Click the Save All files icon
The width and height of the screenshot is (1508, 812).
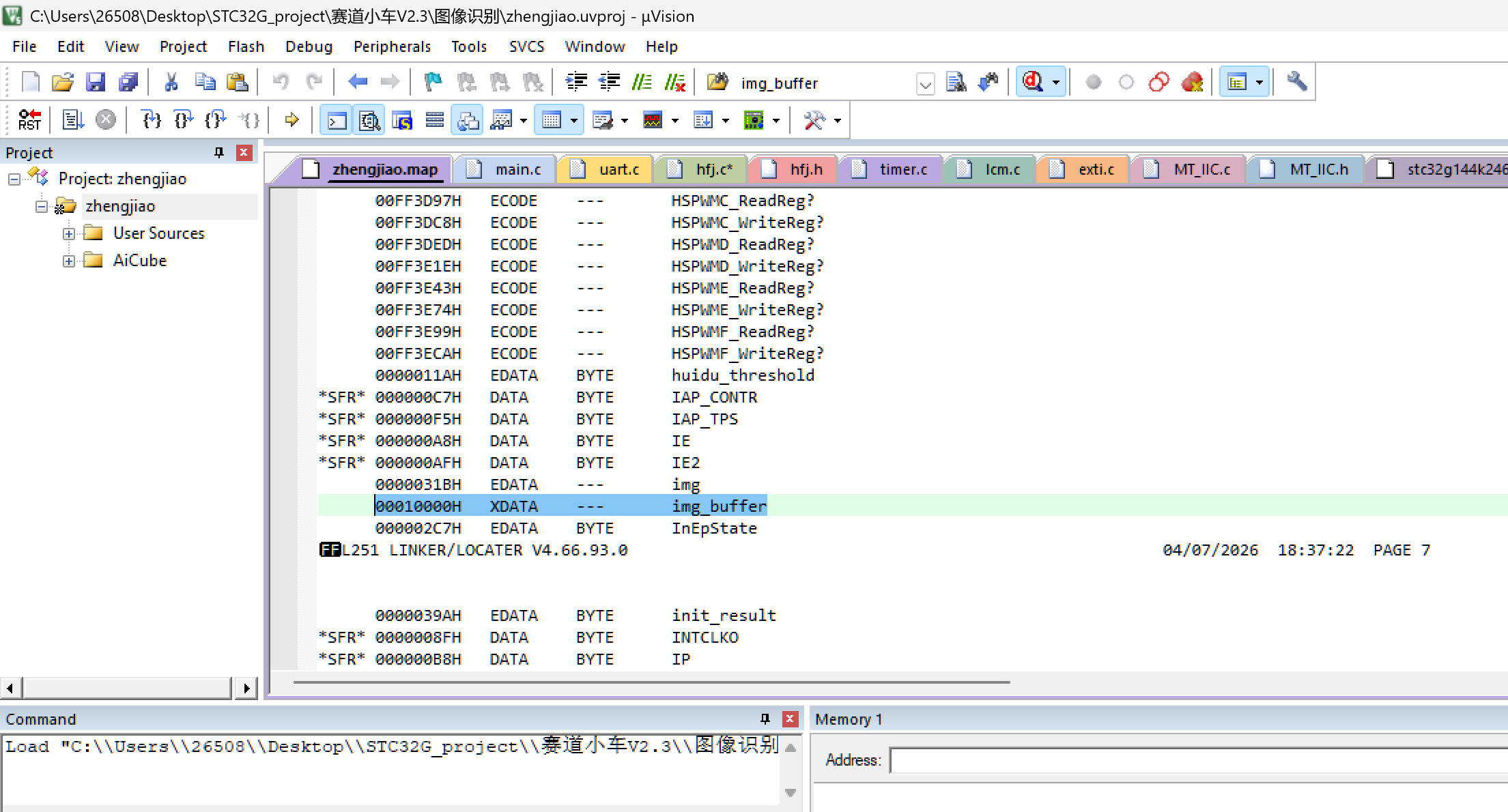click(128, 83)
